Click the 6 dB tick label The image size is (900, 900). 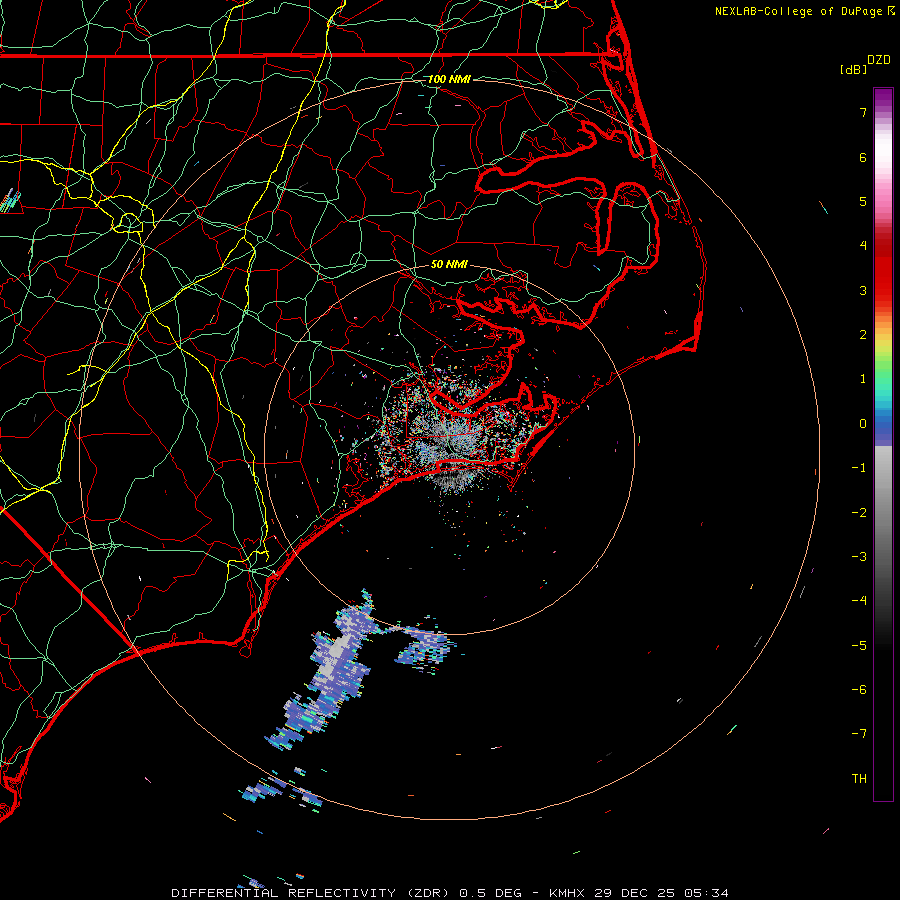(863, 157)
